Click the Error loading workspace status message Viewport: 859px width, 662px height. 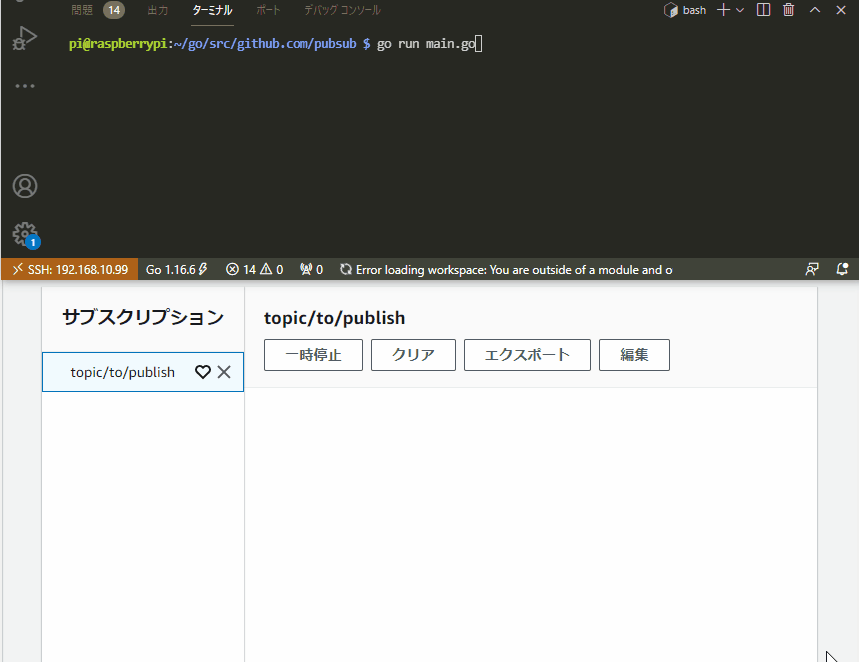[506, 270]
